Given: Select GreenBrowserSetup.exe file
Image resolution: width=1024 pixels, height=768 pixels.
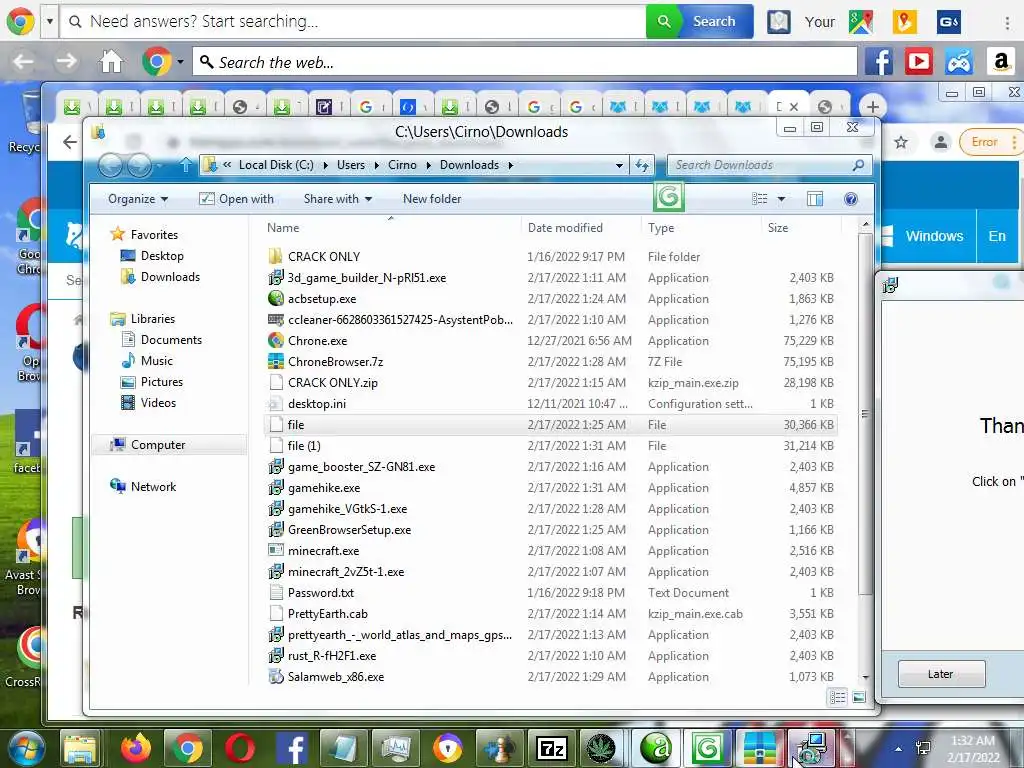Looking at the screenshot, I should (x=349, y=530).
